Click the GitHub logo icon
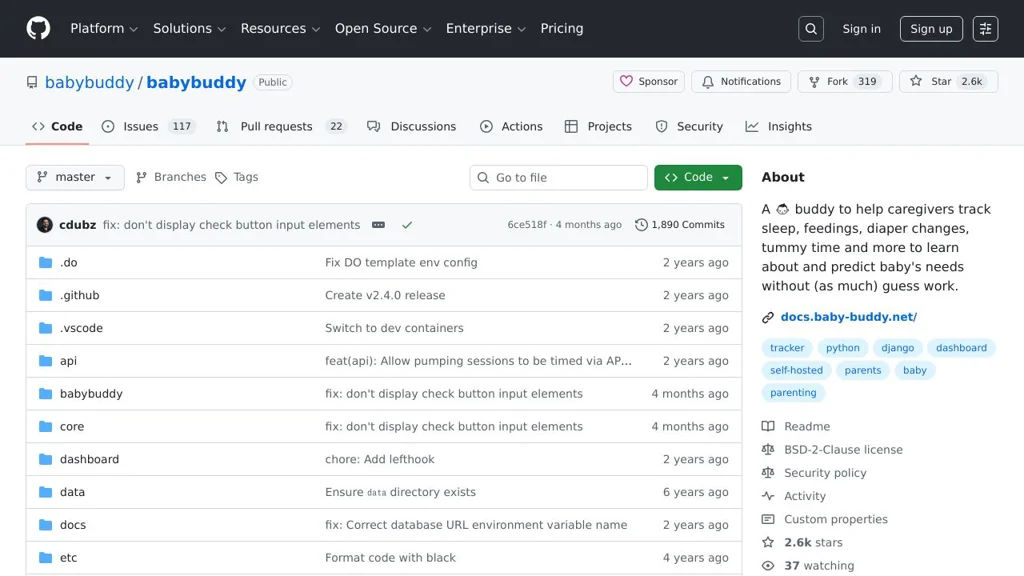Screen dimensions: 1024x576 pos(38,28)
